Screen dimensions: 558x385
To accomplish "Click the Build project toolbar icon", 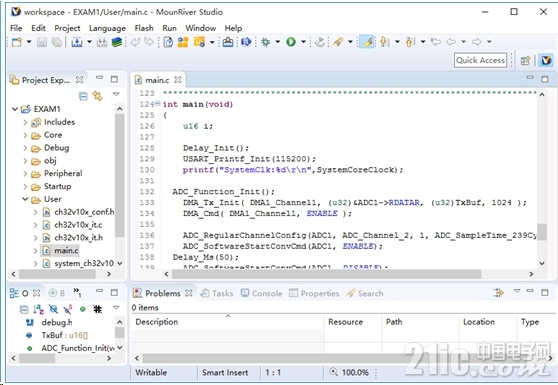I will (x=77, y=42).
